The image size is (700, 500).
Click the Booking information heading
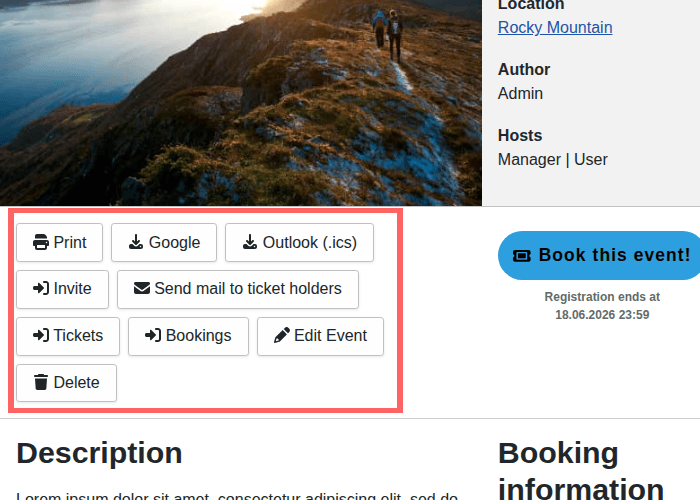tap(580, 470)
